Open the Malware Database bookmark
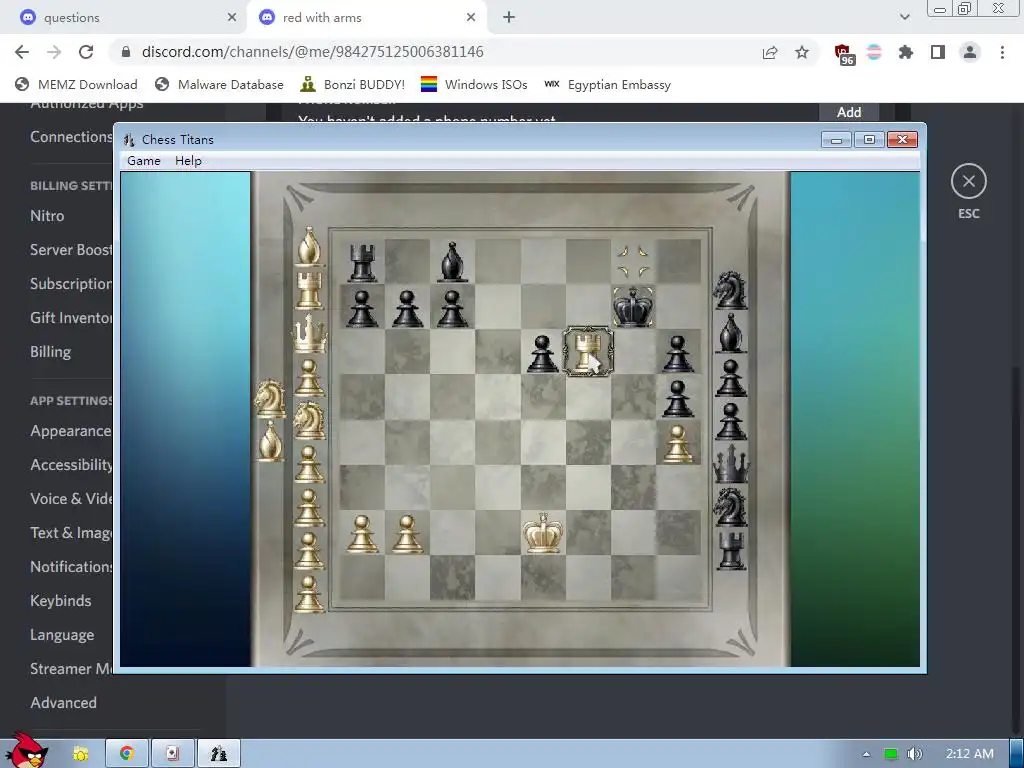The height and width of the screenshot is (768, 1024). 219,84
